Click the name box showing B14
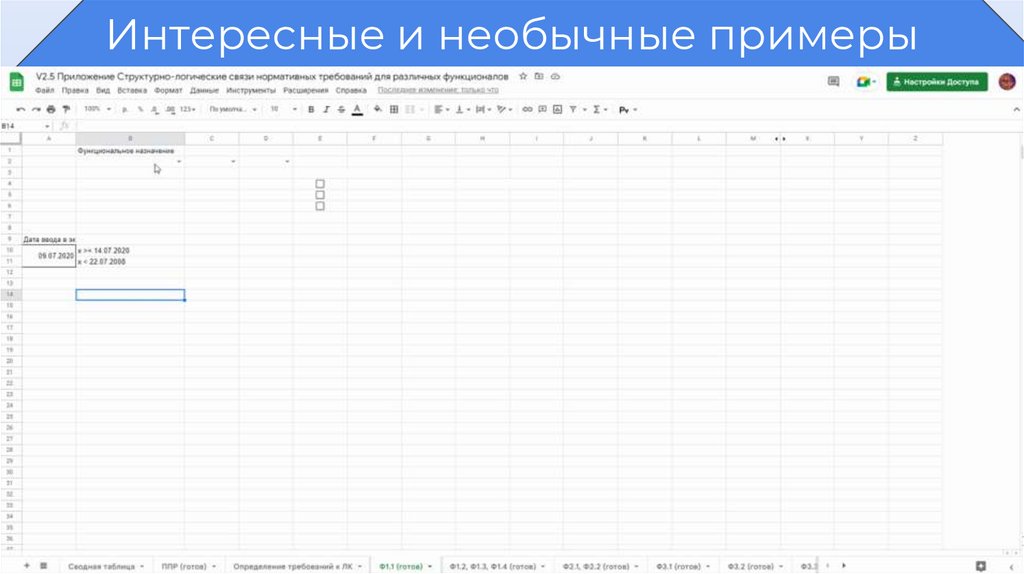The image size is (1024, 574). [x=25, y=126]
